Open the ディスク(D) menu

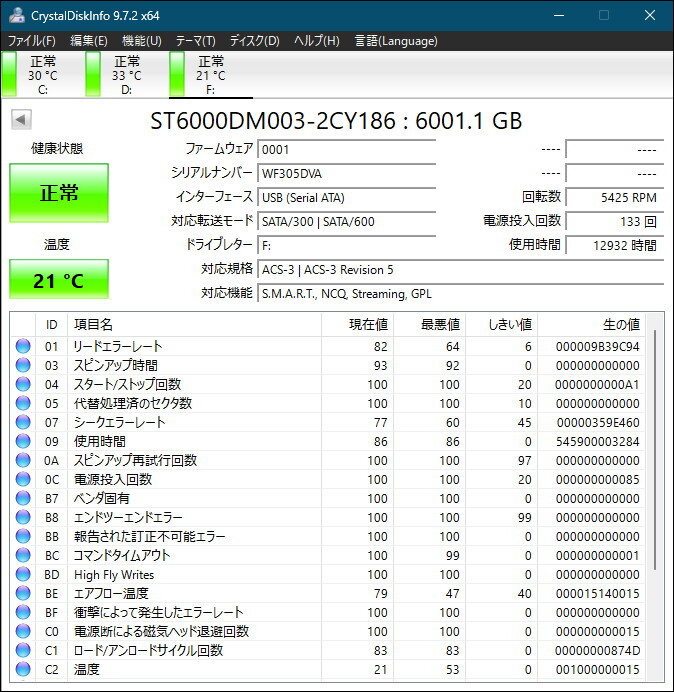(x=255, y=41)
